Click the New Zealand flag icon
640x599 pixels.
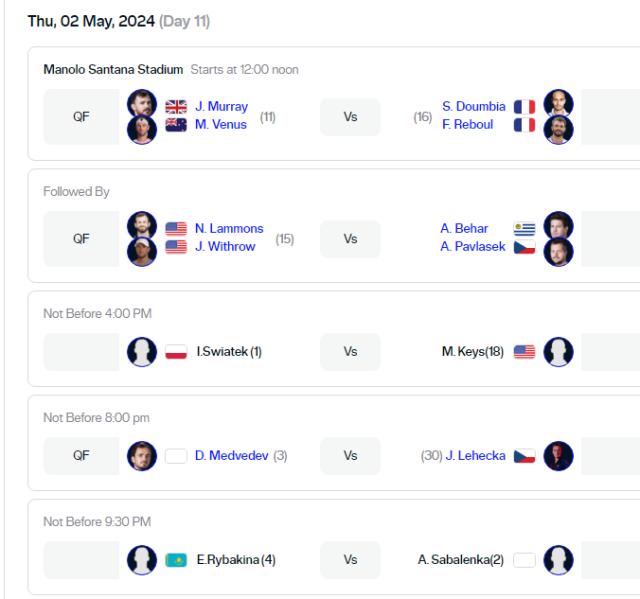point(176,125)
